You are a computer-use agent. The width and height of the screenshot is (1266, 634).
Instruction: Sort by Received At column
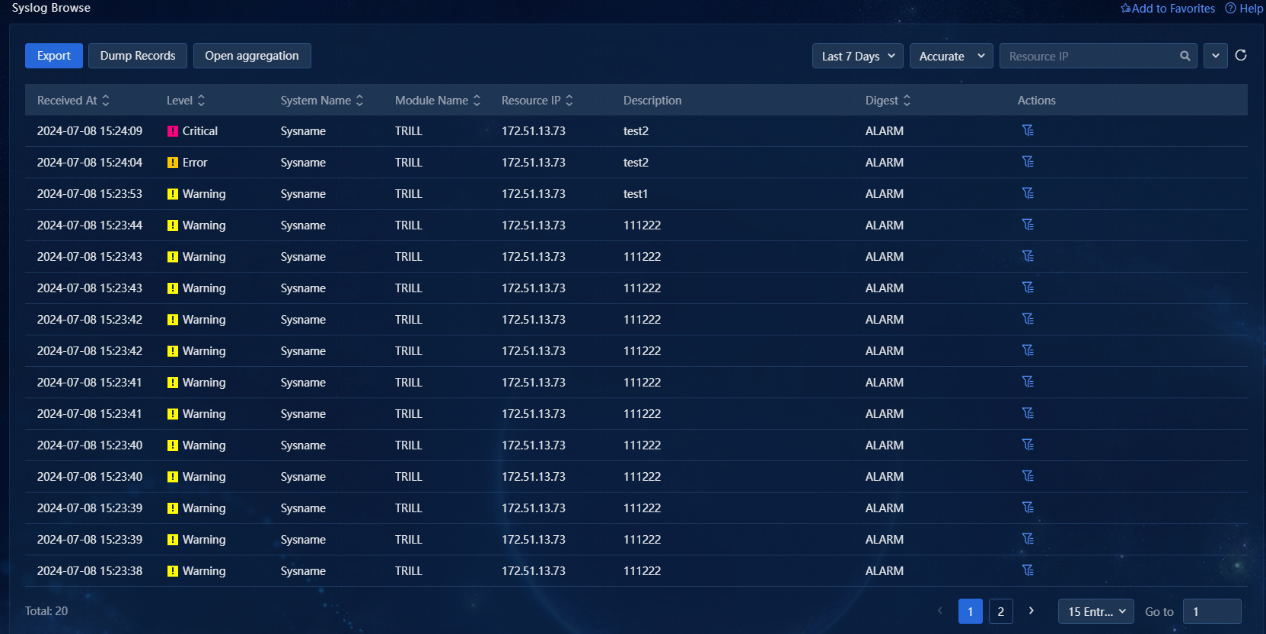[106, 100]
